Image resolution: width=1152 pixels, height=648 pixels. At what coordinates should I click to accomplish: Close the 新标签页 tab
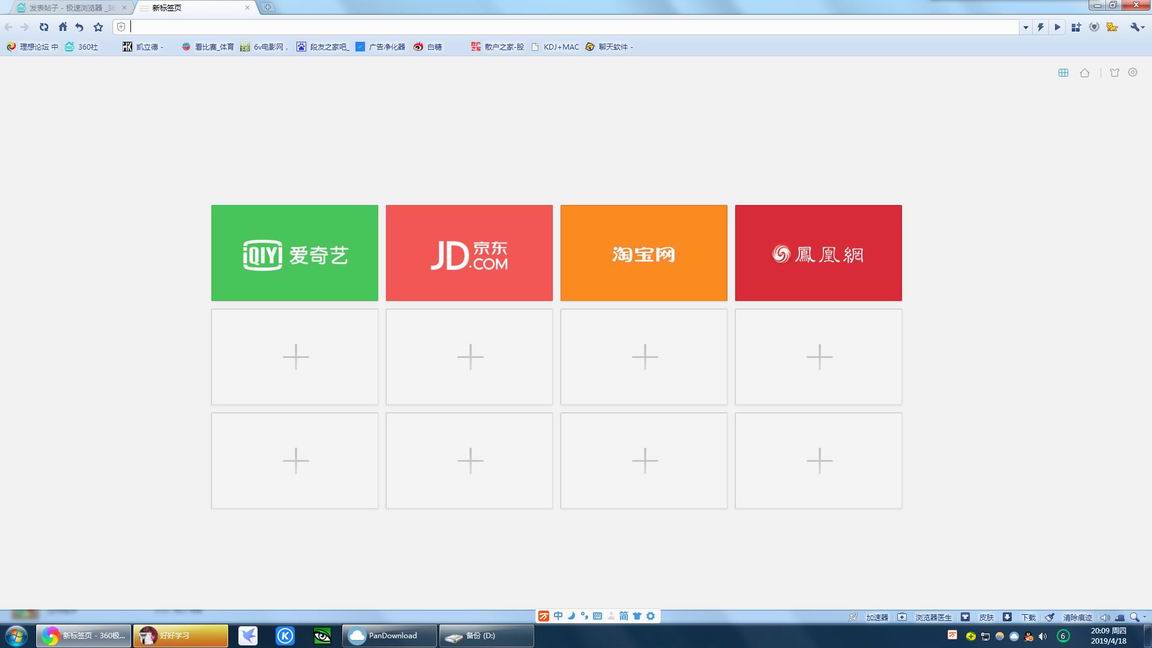click(x=247, y=7)
